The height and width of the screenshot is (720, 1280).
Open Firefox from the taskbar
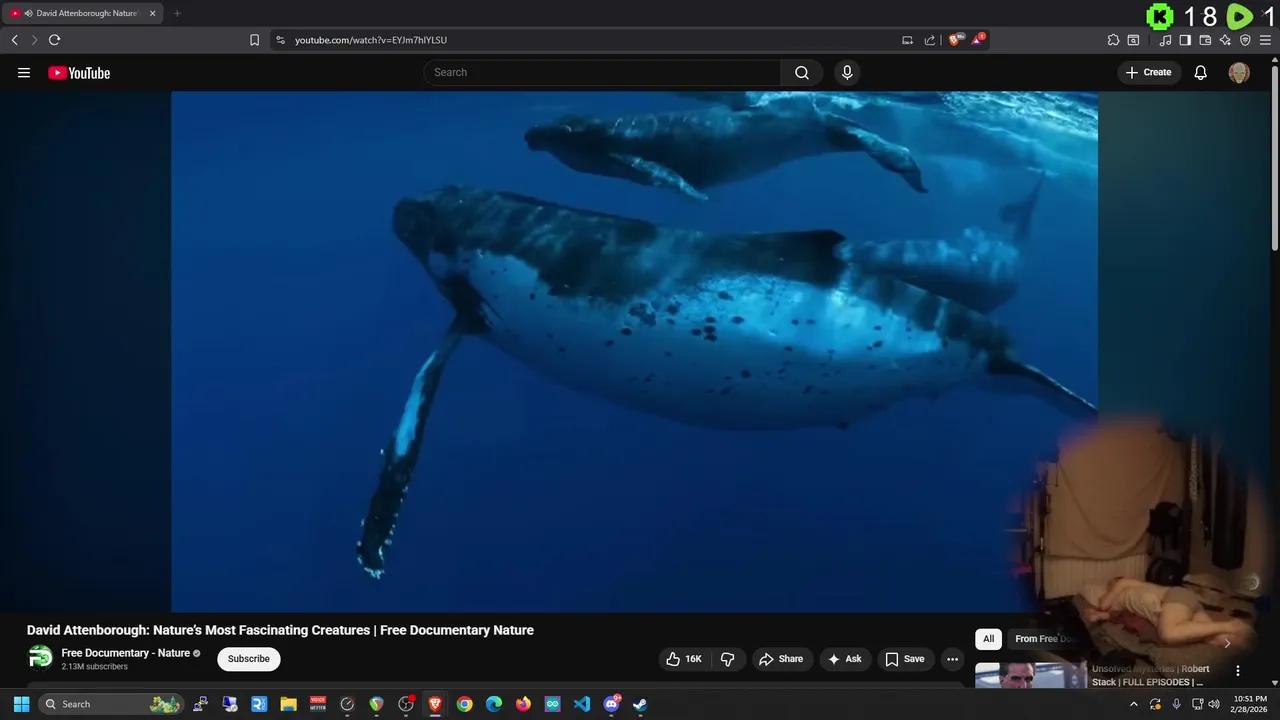click(x=523, y=704)
